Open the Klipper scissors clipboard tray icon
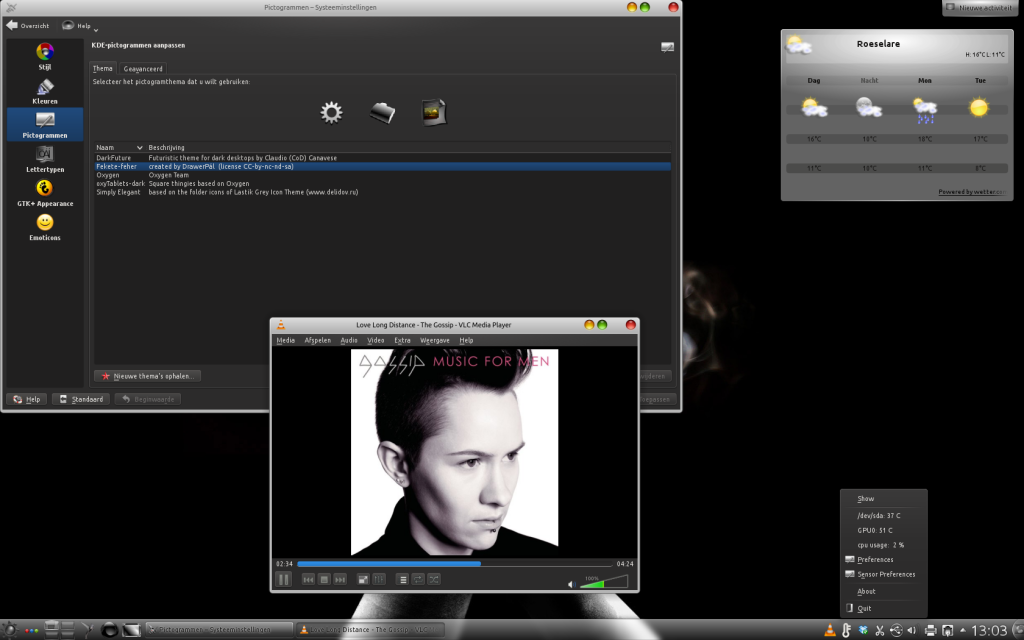 click(880, 630)
